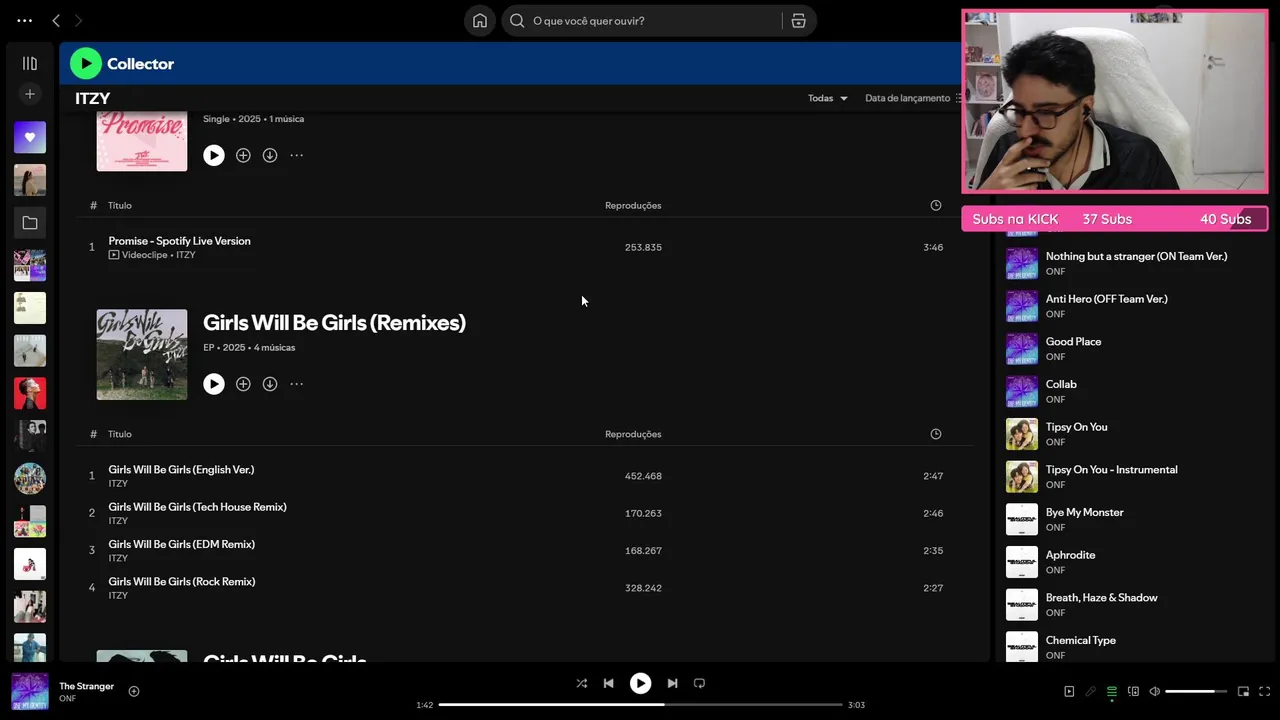Image resolution: width=1280 pixels, height=720 pixels.
Task: Open the Promise album cover art
Action: (x=142, y=141)
